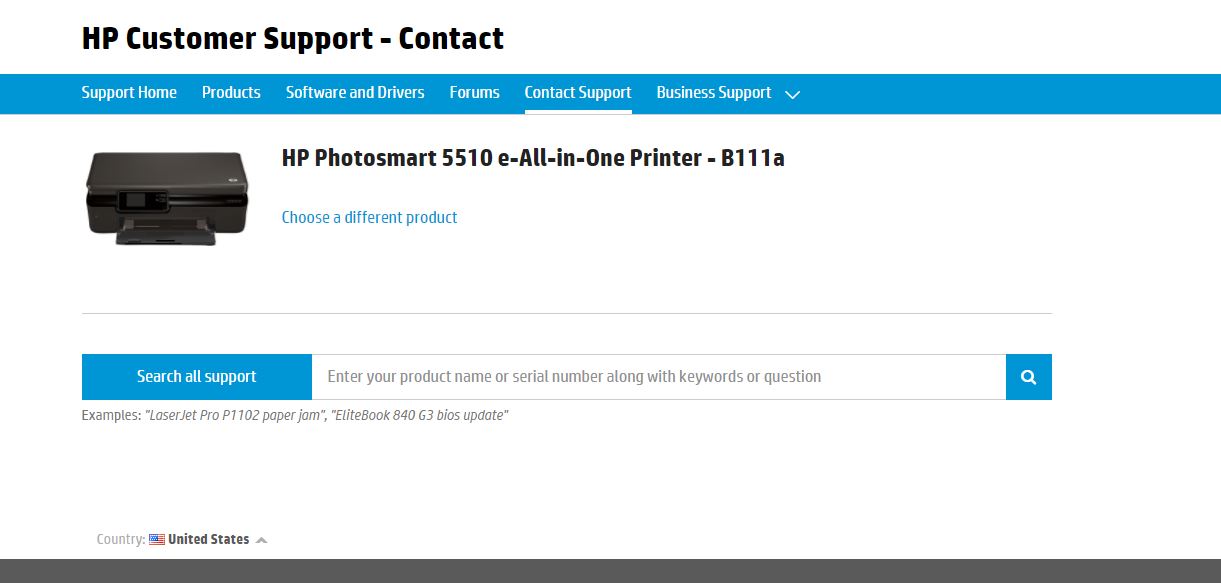Click Choose a different product link
The width and height of the screenshot is (1221, 583).
point(370,217)
